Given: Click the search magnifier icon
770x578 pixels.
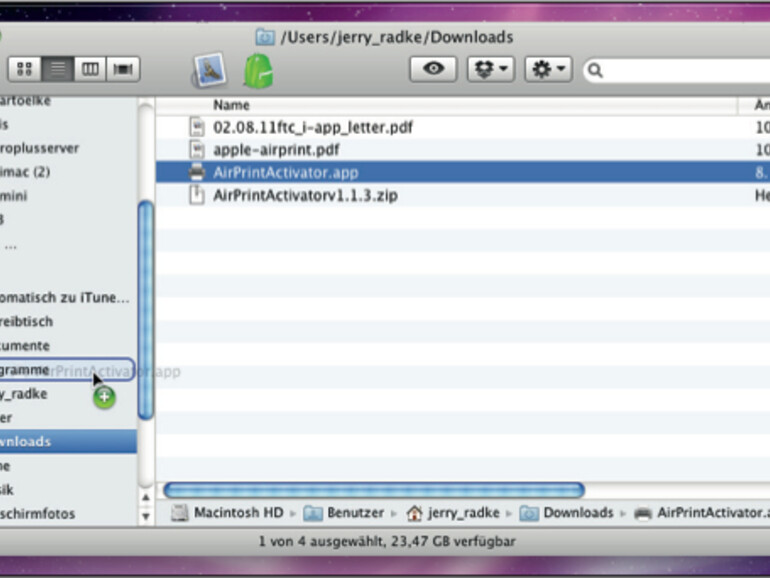Looking at the screenshot, I should click(x=595, y=70).
